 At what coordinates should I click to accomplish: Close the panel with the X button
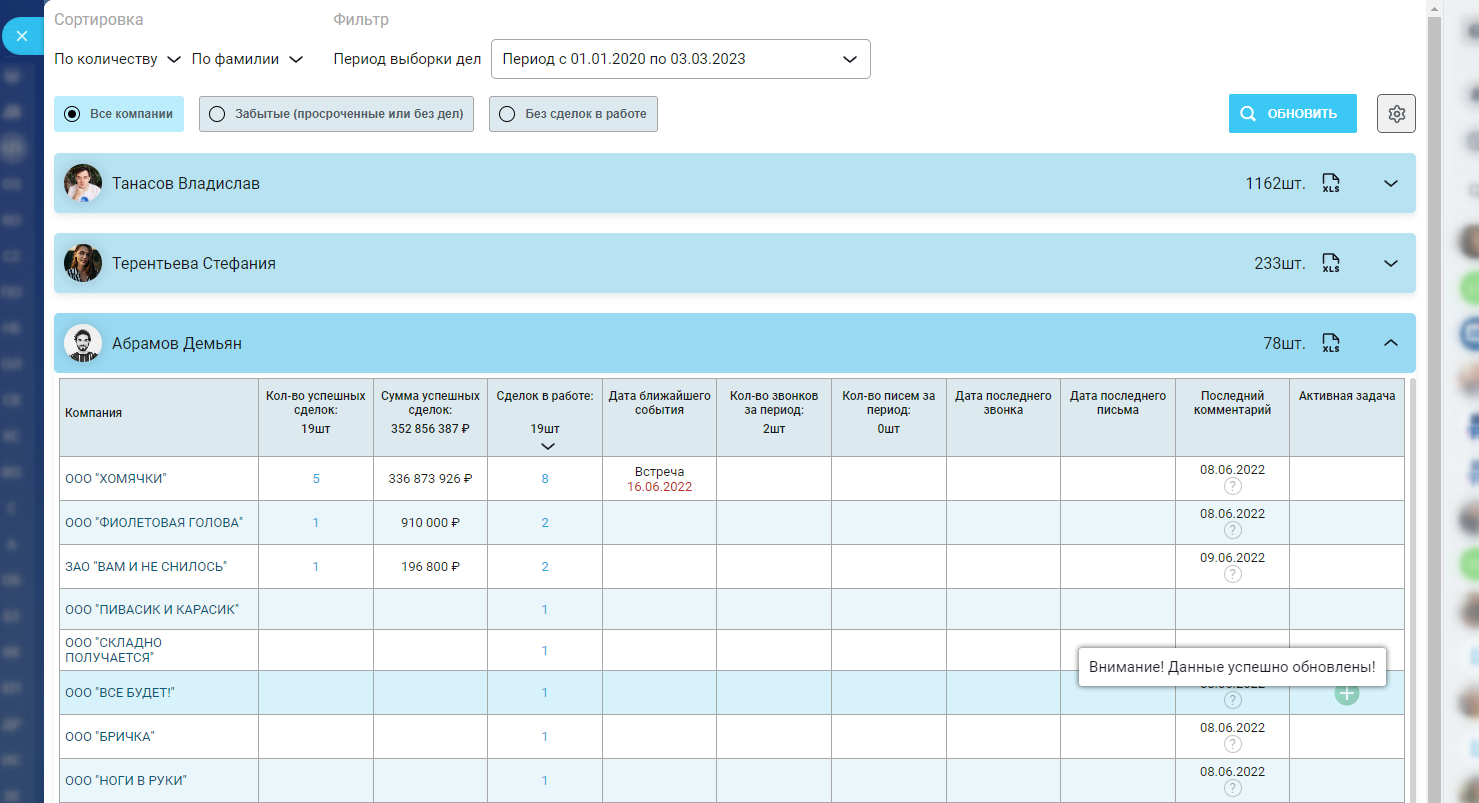pyautogui.click(x=22, y=36)
